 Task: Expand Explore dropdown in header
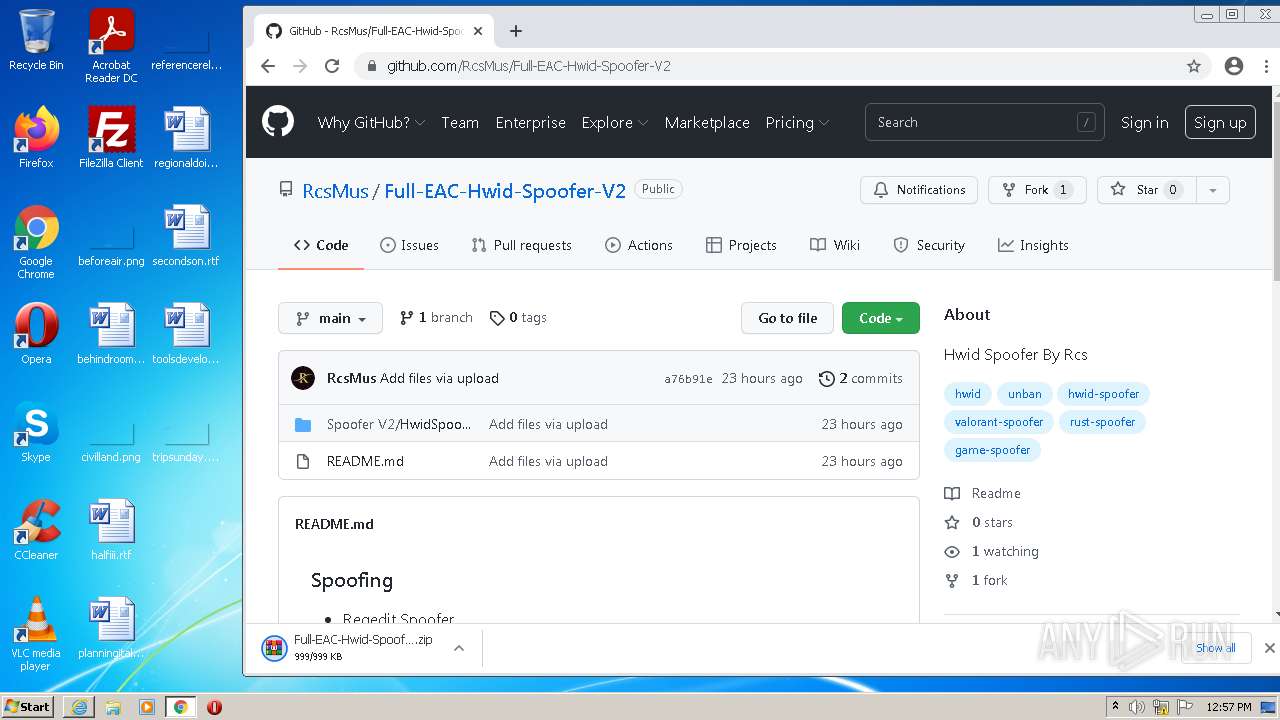(615, 122)
